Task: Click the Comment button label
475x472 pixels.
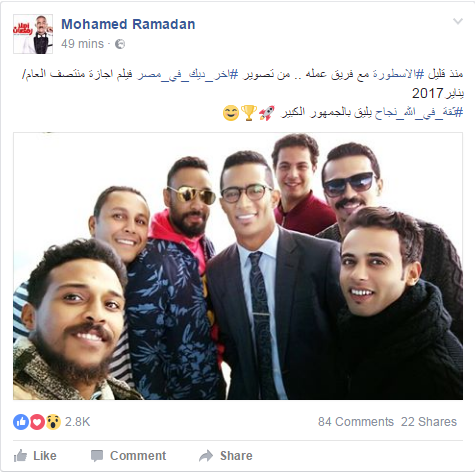Action: coord(138,456)
